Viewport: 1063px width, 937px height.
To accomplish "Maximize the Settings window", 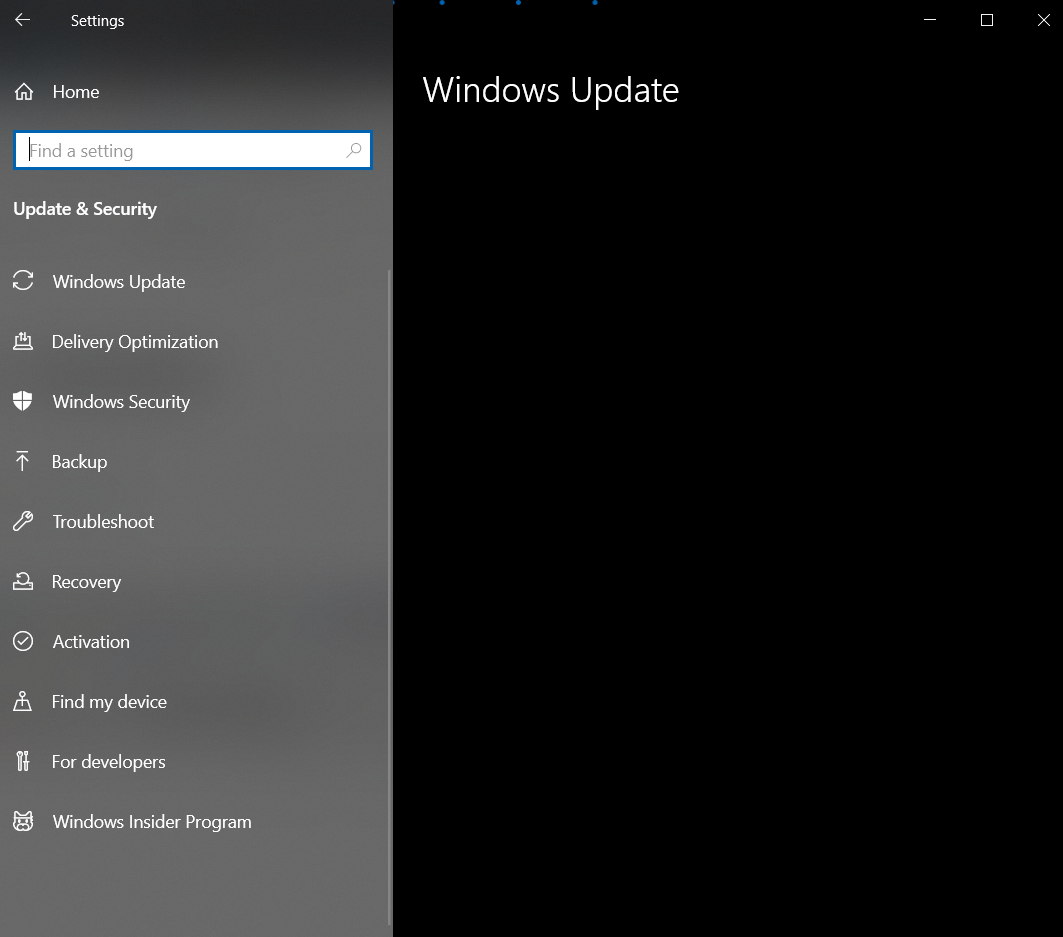I will coord(987,20).
